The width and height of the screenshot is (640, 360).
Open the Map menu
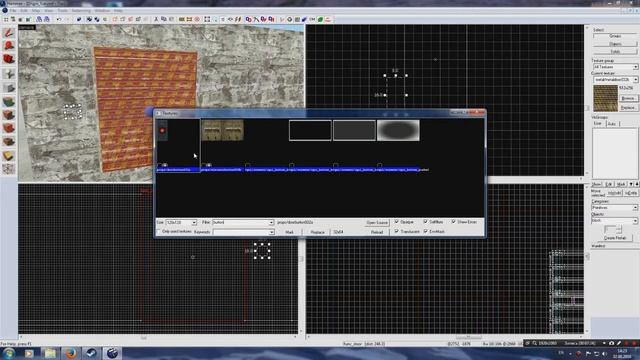click(36, 11)
